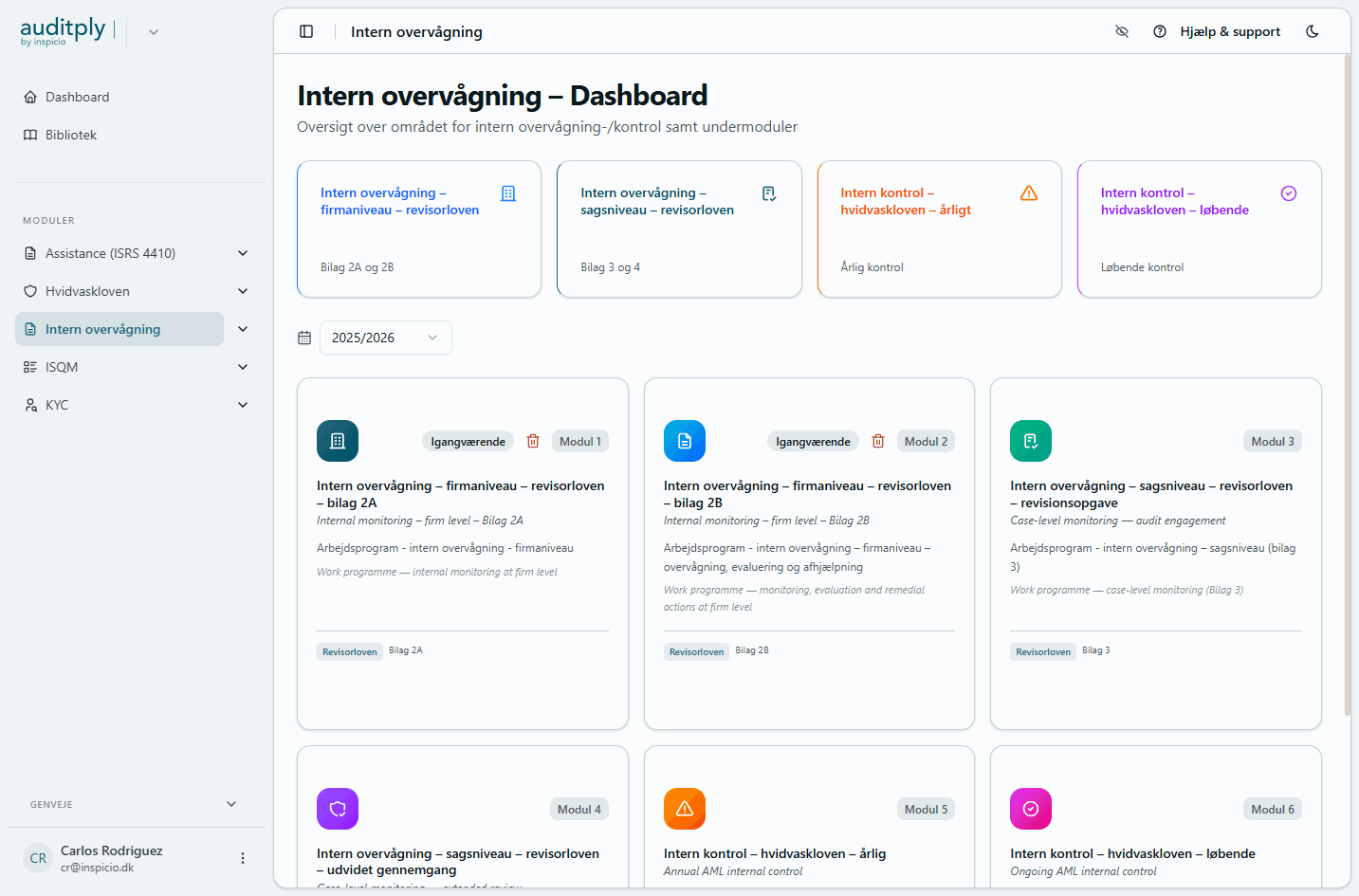Click Igangværende badge on Modul 1
Image resolution: width=1359 pixels, height=896 pixels.
pyautogui.click(x=468, y=442)
